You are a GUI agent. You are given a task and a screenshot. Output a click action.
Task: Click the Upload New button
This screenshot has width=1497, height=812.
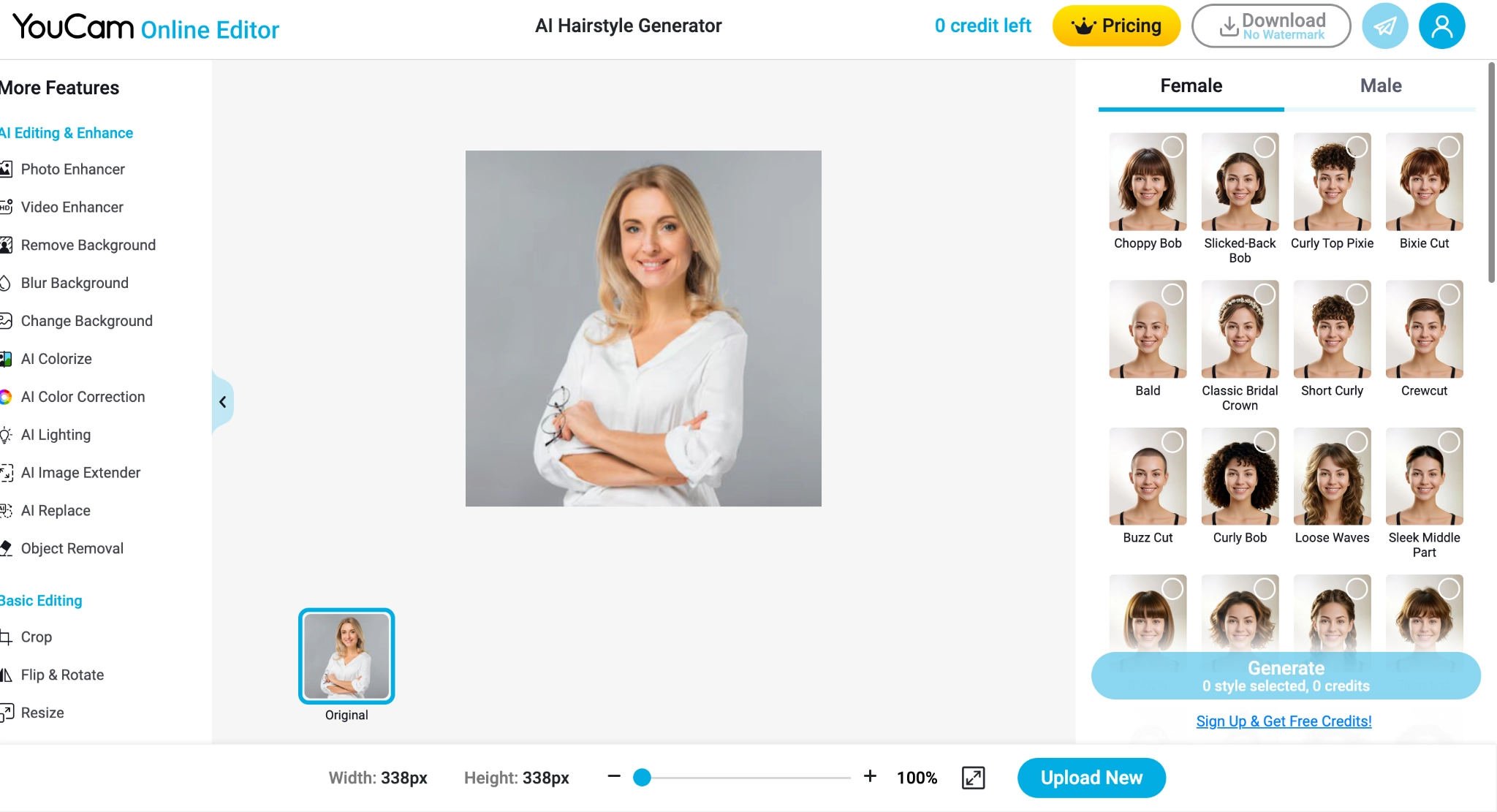click(x=1091, y=777)
